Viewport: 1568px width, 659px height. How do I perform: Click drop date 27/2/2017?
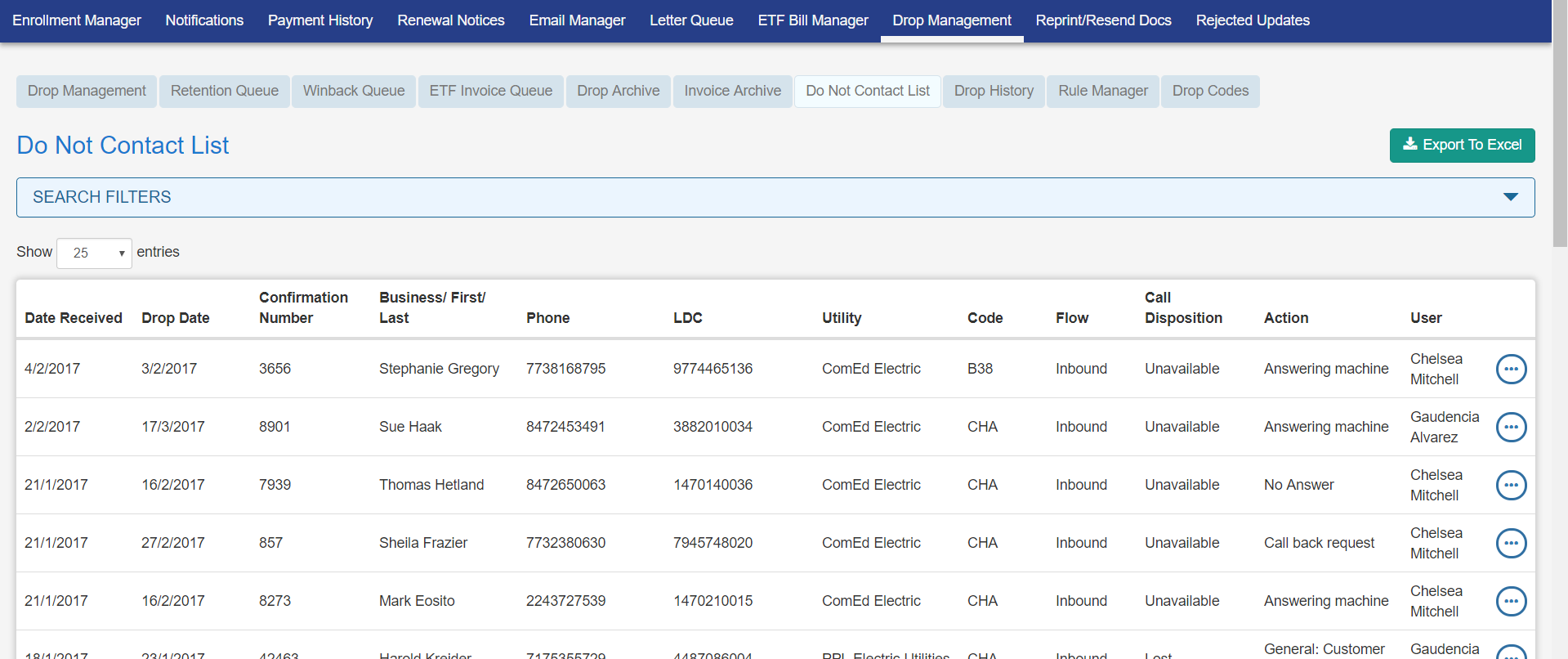[x=172, y=543]
